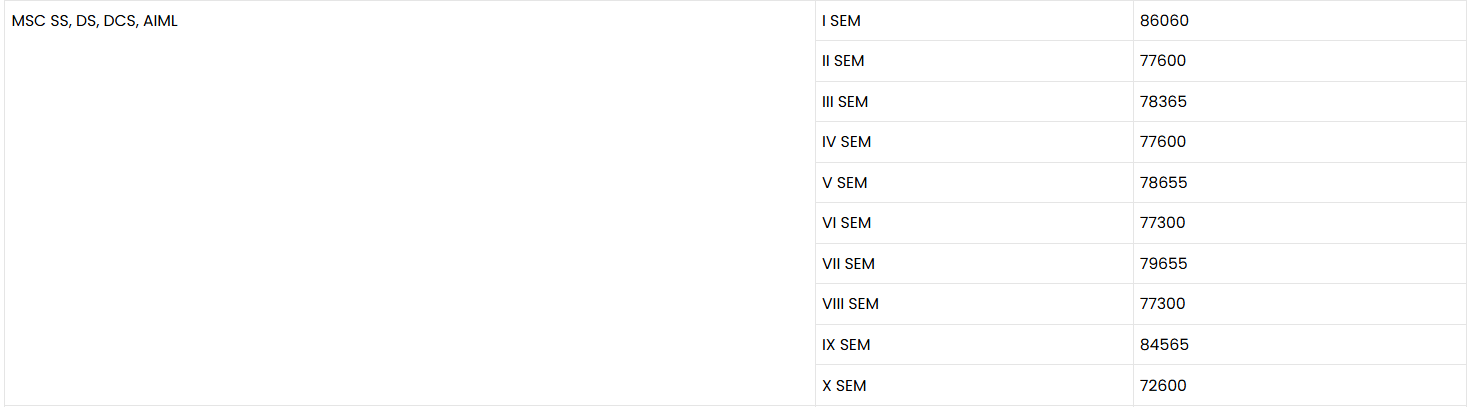Click the VI SEM cell
This screenshot has height=407, width=1474.
(x=846, y=223)
